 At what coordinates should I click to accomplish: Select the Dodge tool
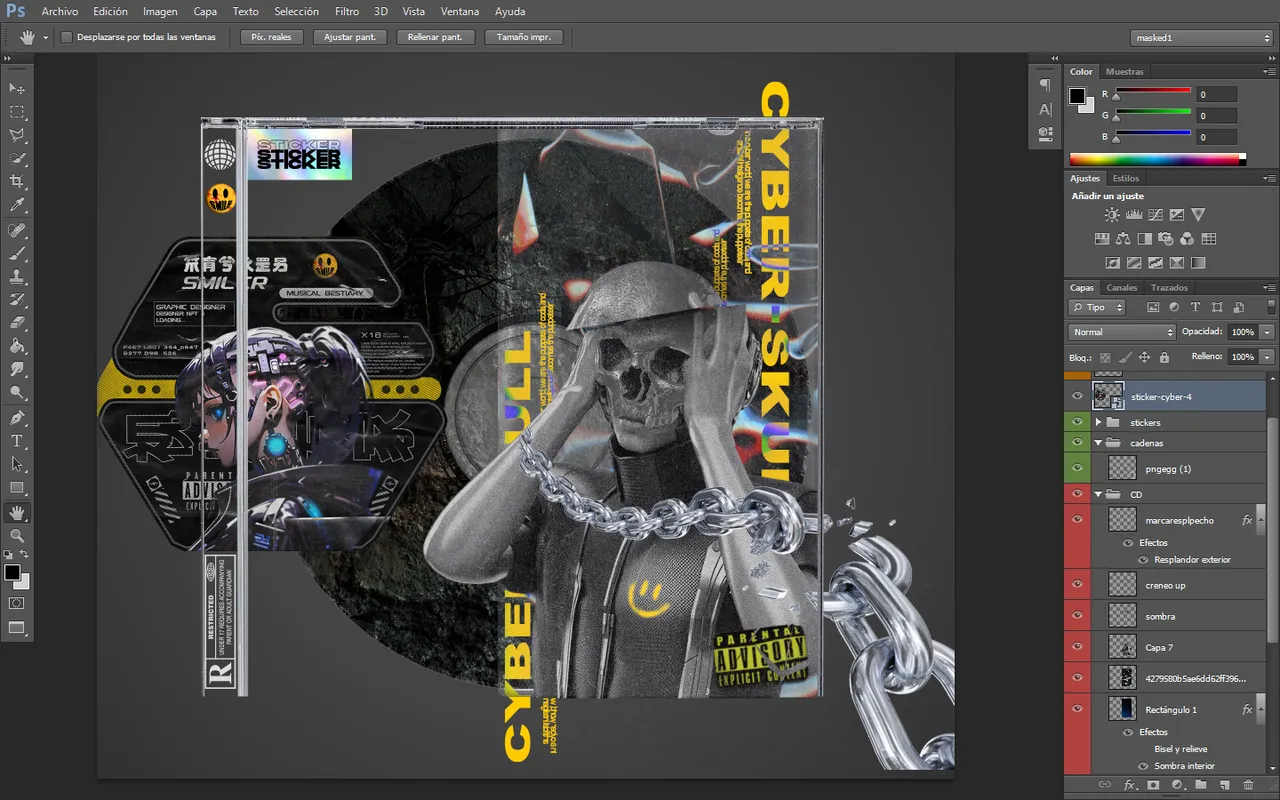pyautogui.click(x=17, y=392)
